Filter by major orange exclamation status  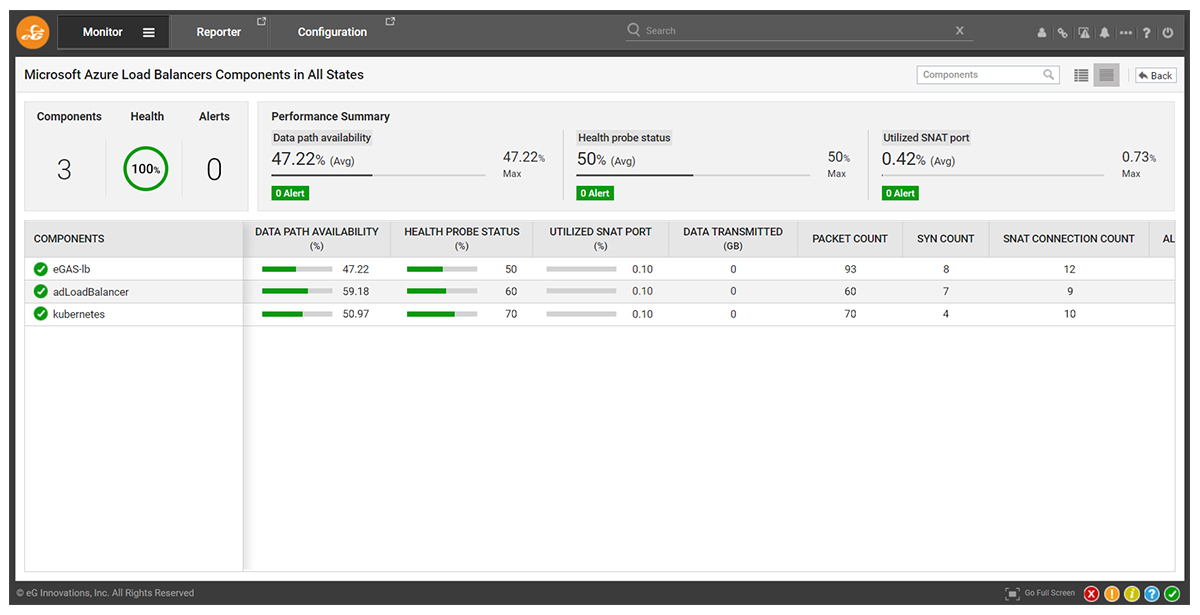(1111, 594)
